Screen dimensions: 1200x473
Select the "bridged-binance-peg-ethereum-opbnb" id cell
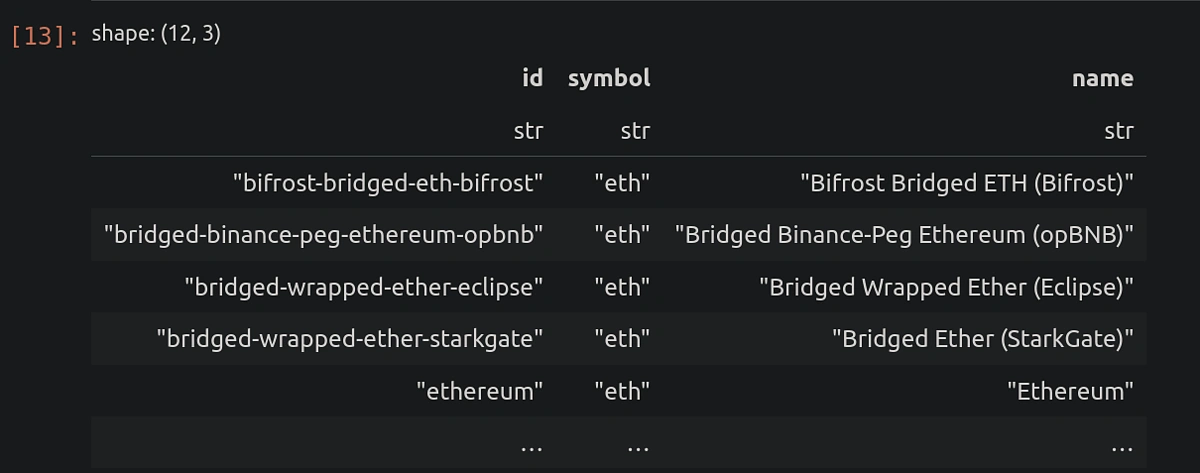point(324,235)
